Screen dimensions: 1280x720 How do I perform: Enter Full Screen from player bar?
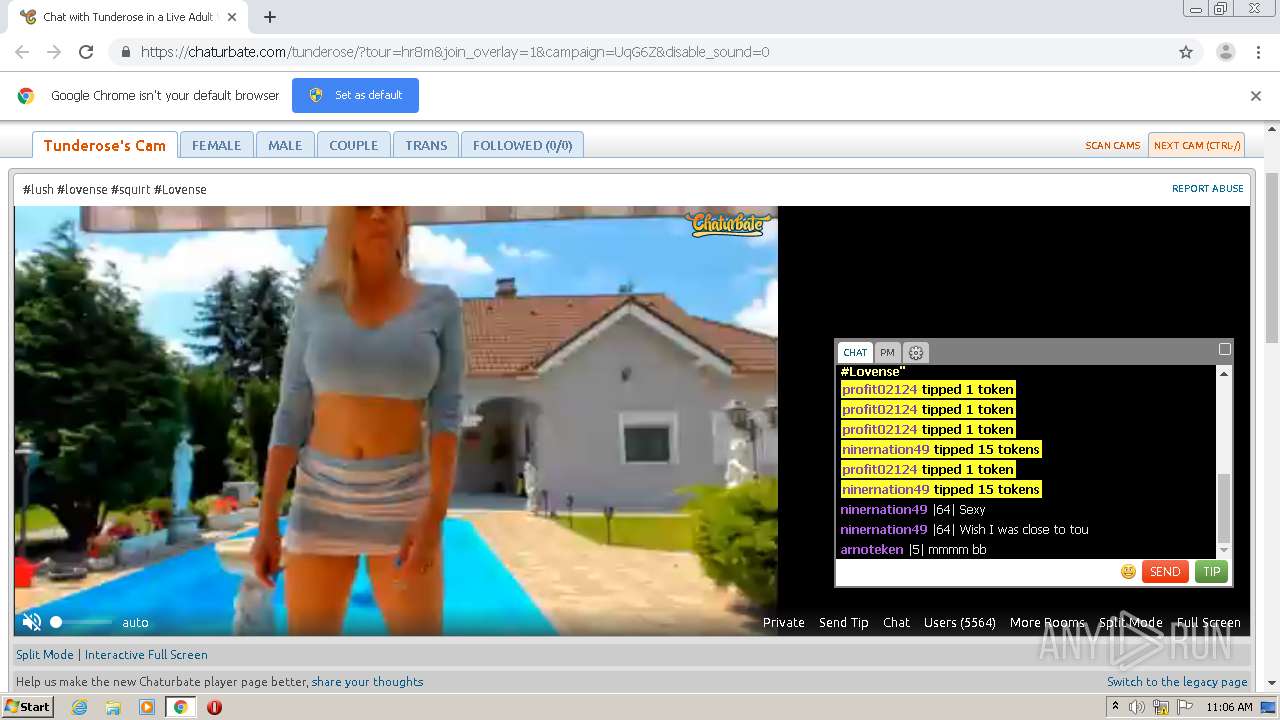(x=1208, y=622)
